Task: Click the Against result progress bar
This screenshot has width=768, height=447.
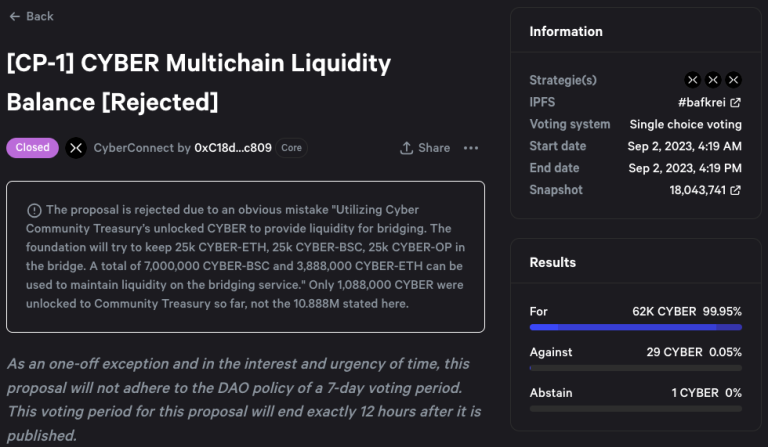Action: click(635, 368)
